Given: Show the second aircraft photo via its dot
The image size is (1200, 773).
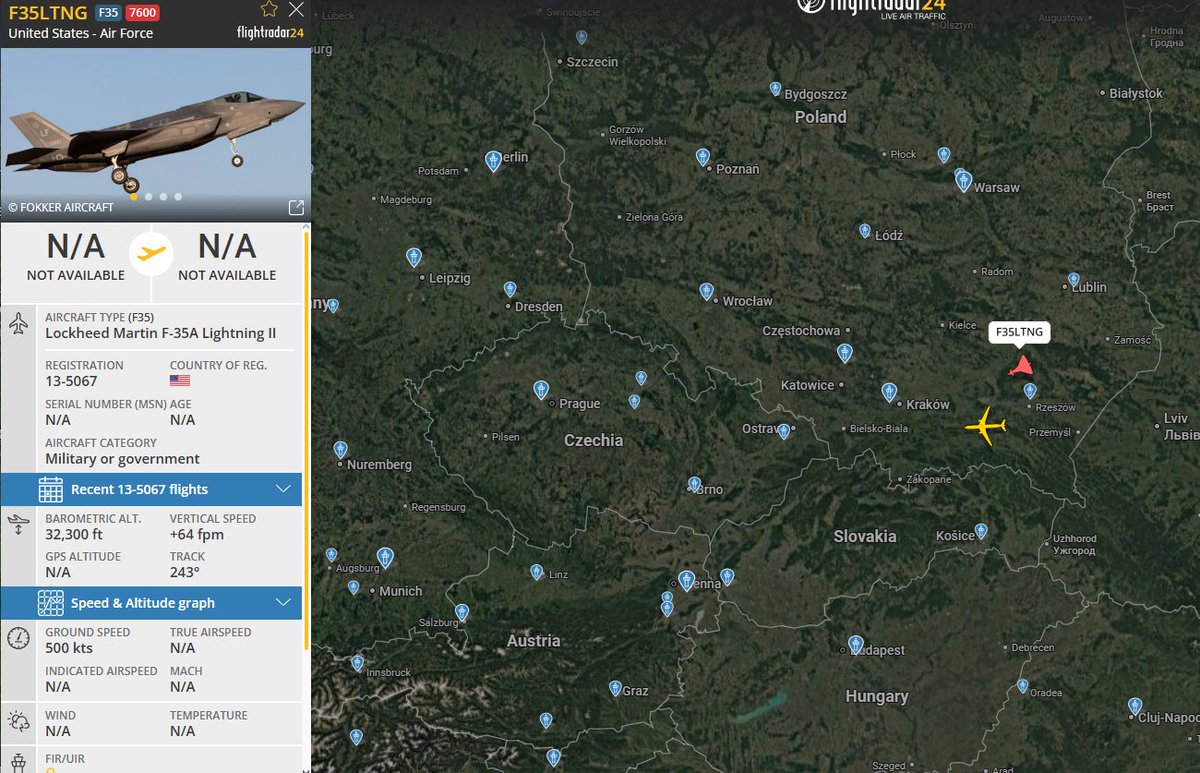Looking at the screenshot, I should tap(149, 197).
